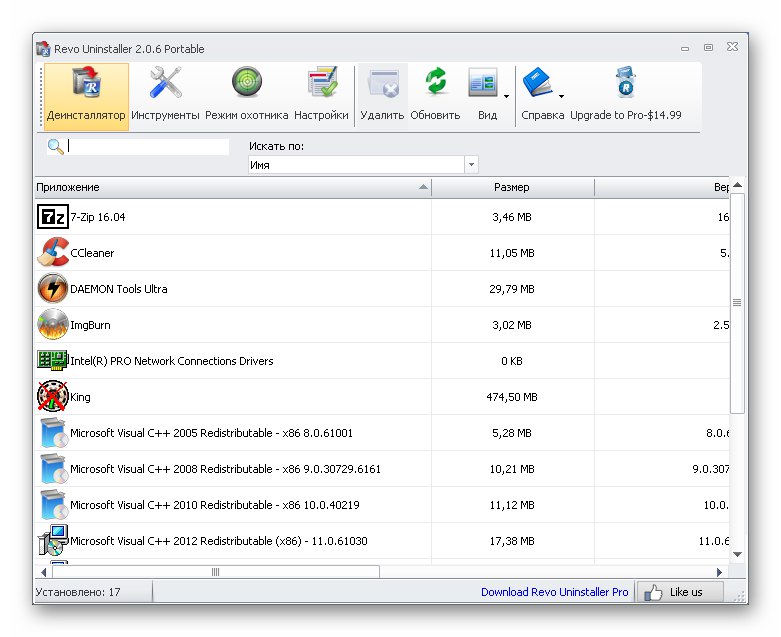The image size is (781, 637).
Task: Click the 10,21 MB size cell
Action: point(512,469)
